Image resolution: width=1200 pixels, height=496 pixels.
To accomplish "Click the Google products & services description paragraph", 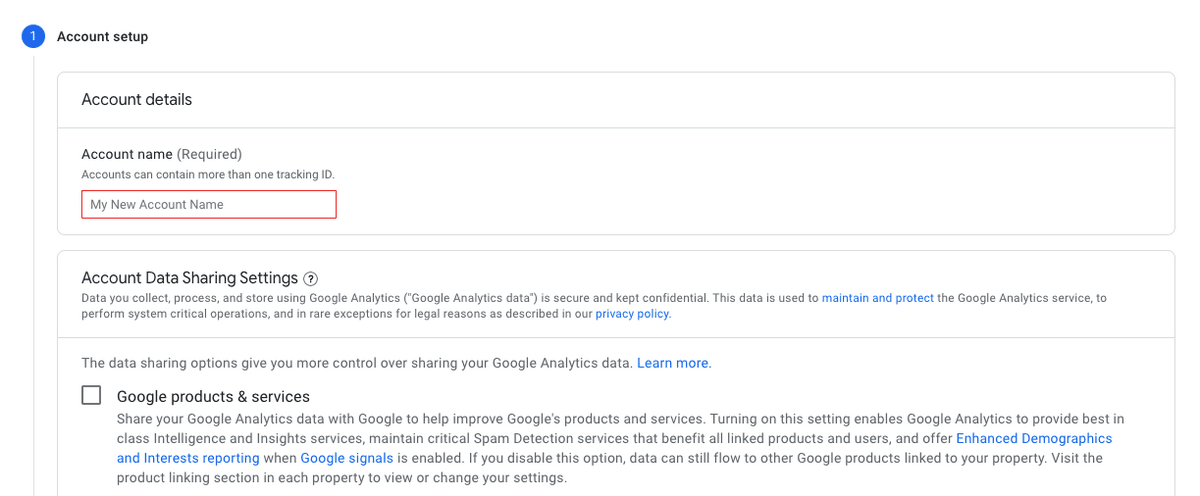I will point(620,448).
